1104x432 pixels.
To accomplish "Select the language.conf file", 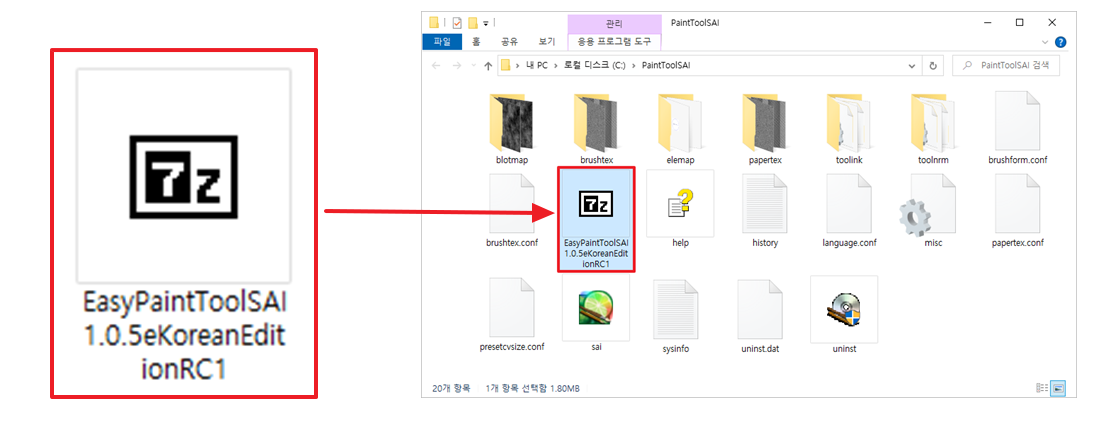I will (x=849, y=210).
